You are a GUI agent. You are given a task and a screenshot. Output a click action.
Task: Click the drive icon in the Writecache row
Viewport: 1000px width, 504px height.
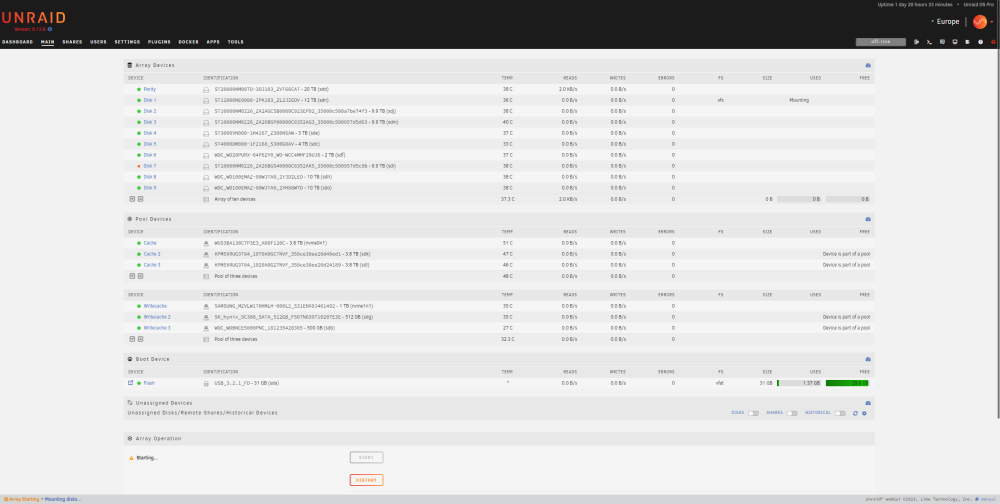pos(206,306)
